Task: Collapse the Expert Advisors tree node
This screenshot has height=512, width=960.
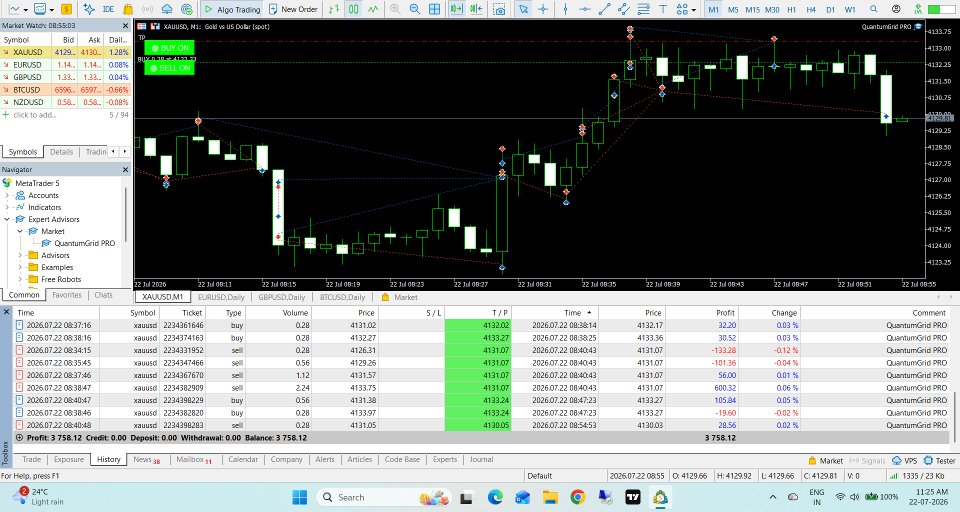Action: pos(7,219)
